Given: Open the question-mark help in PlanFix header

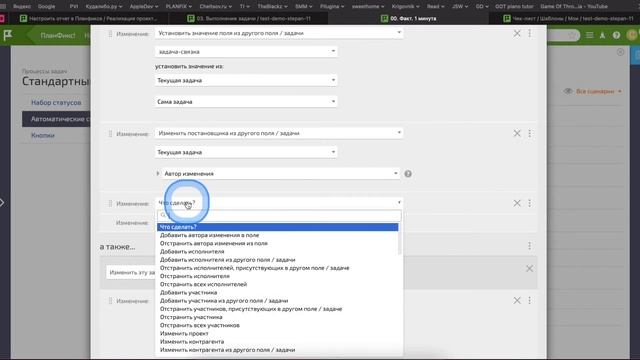Looking at the screenshot, I should click(616, 36).
